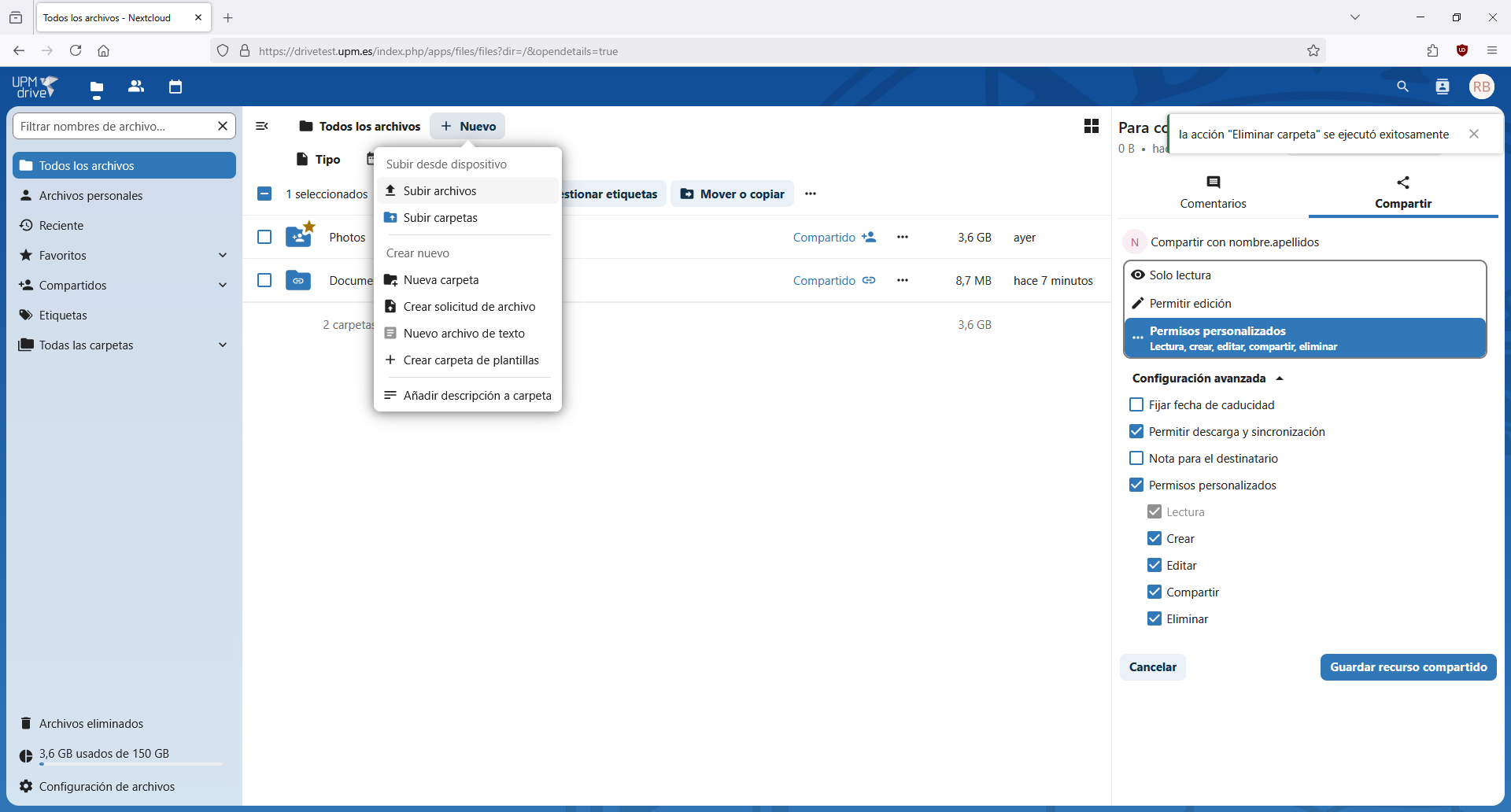Choose Crear carpeta de plantillas

coord(467,360)
